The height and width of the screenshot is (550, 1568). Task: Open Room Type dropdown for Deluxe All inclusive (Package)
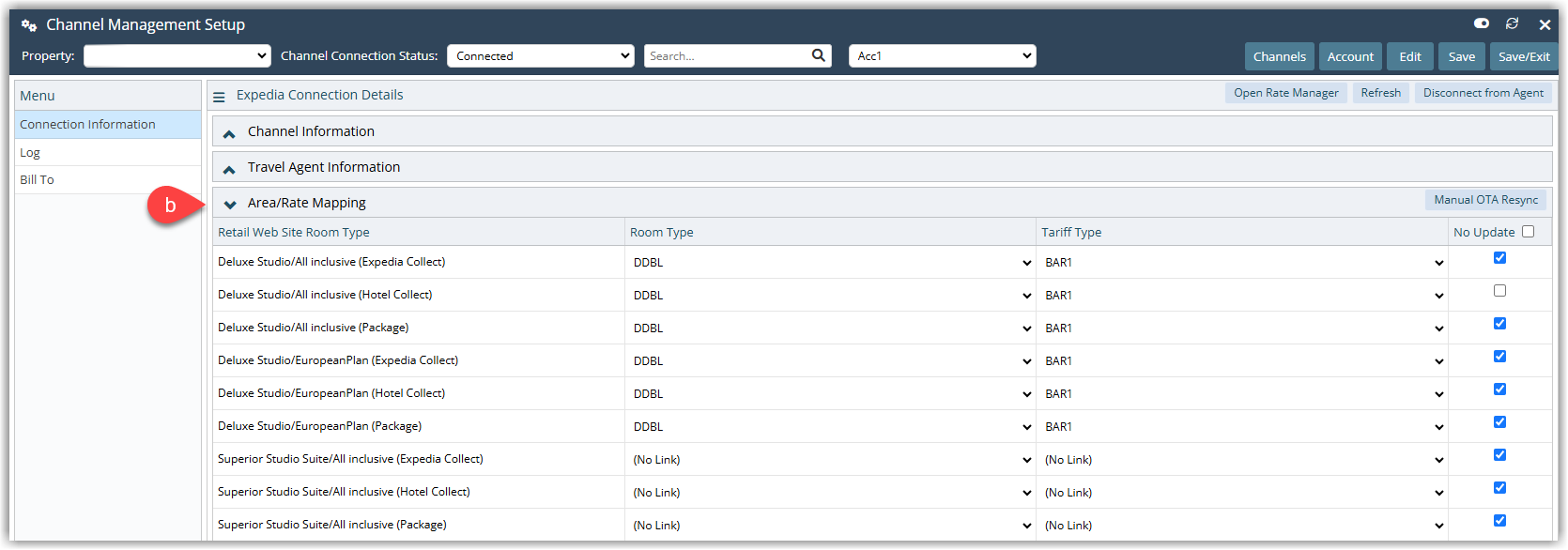tap(832, 328)
